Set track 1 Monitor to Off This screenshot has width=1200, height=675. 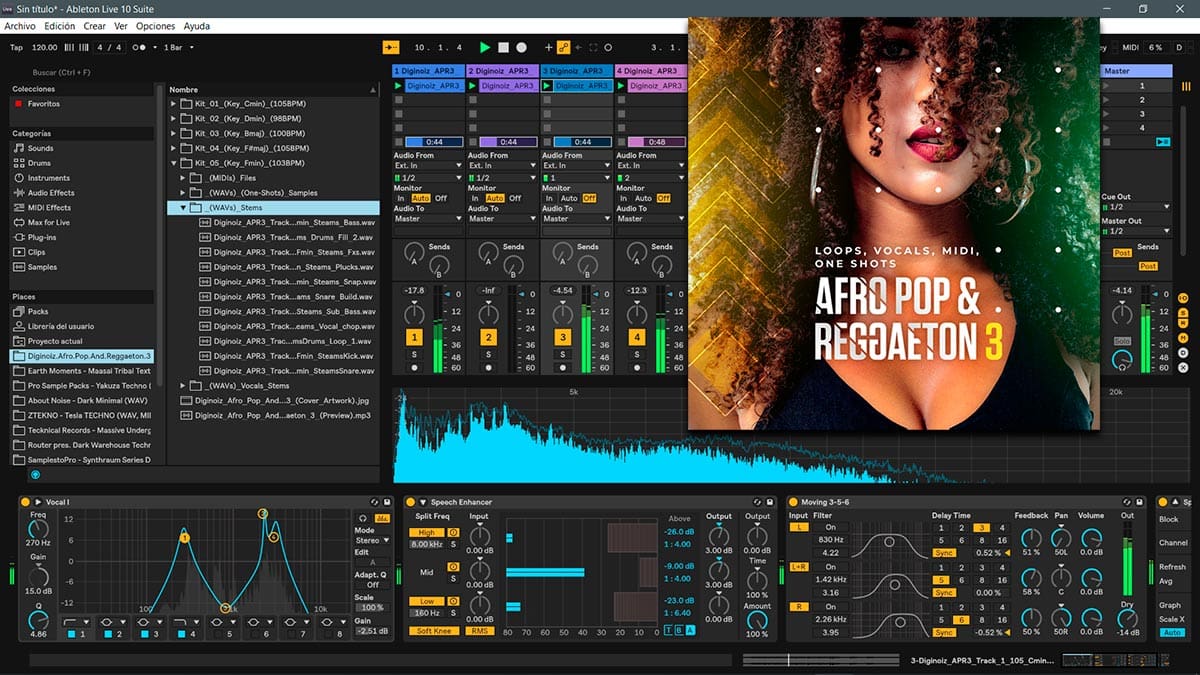tap(441, 198)
